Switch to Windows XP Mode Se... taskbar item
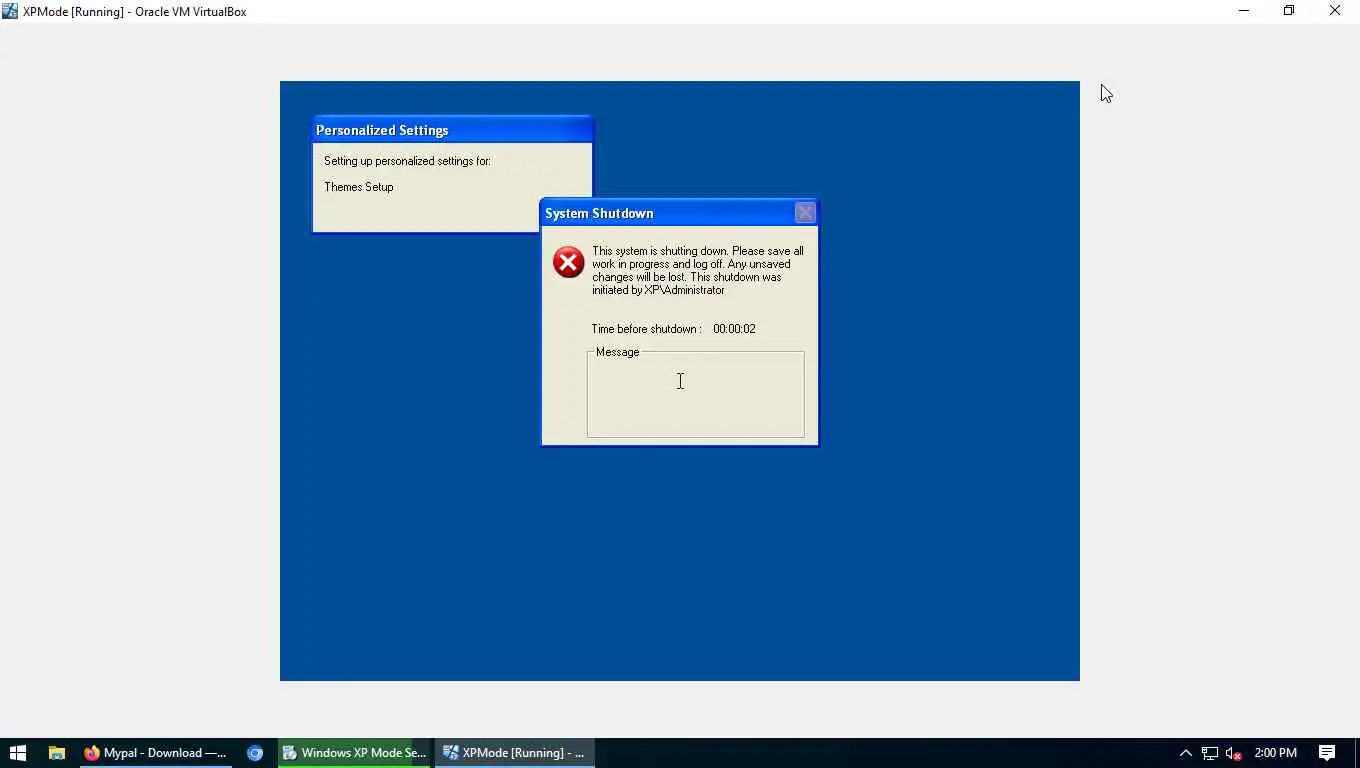The width and height of the screenshot is (1360, 768). (354, 753)
